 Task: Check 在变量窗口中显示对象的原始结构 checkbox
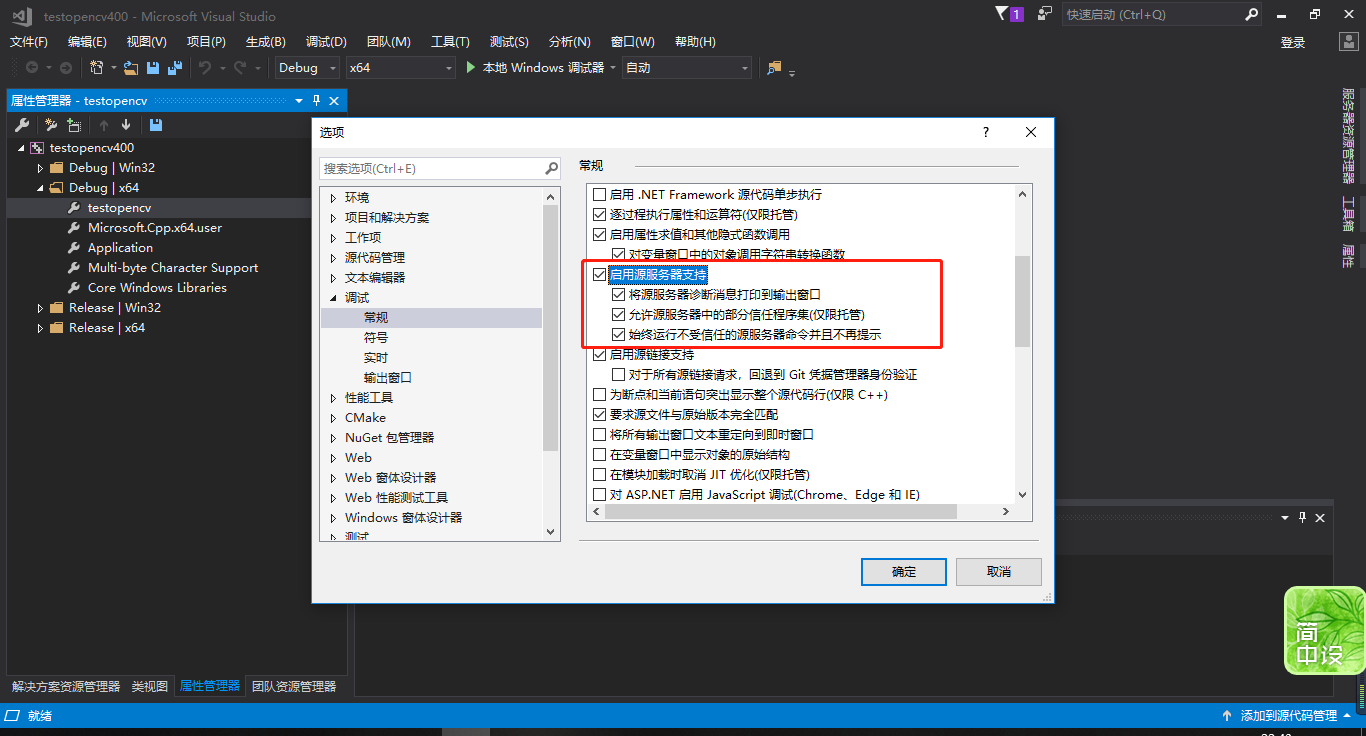click(600, 455)
